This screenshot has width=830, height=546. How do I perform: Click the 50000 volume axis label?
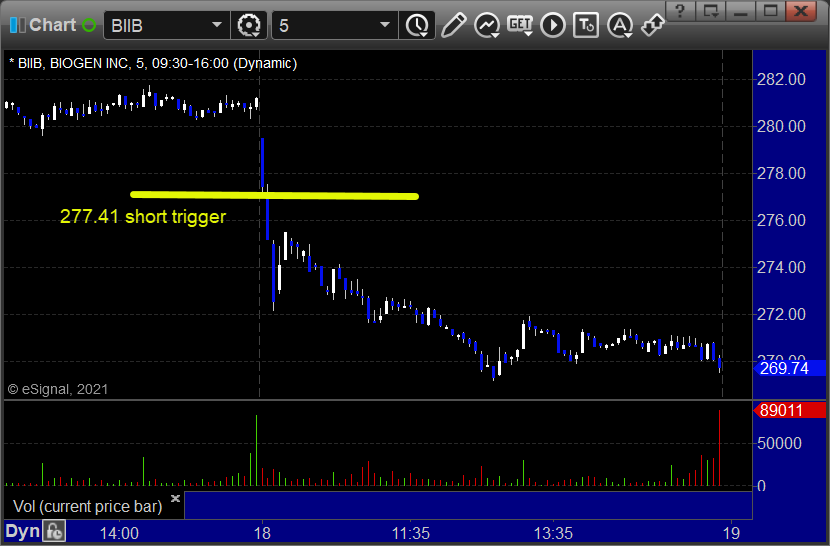[779, 443]
